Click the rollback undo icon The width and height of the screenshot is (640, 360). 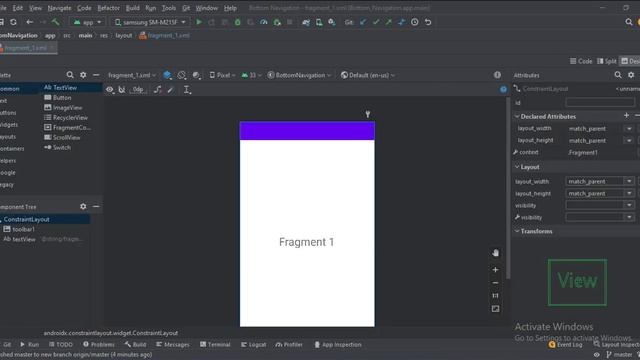point(428,22)
